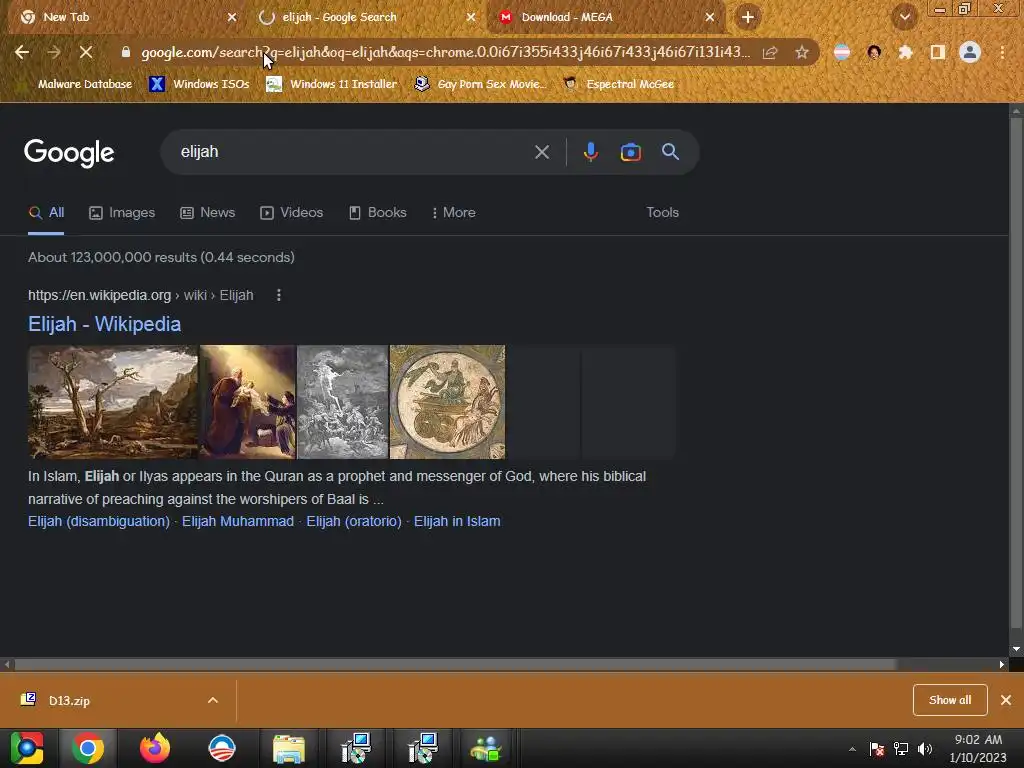Open the Extensions puzzle piece icon
This screenshot has height=768, width=1024.
(905, 52)
